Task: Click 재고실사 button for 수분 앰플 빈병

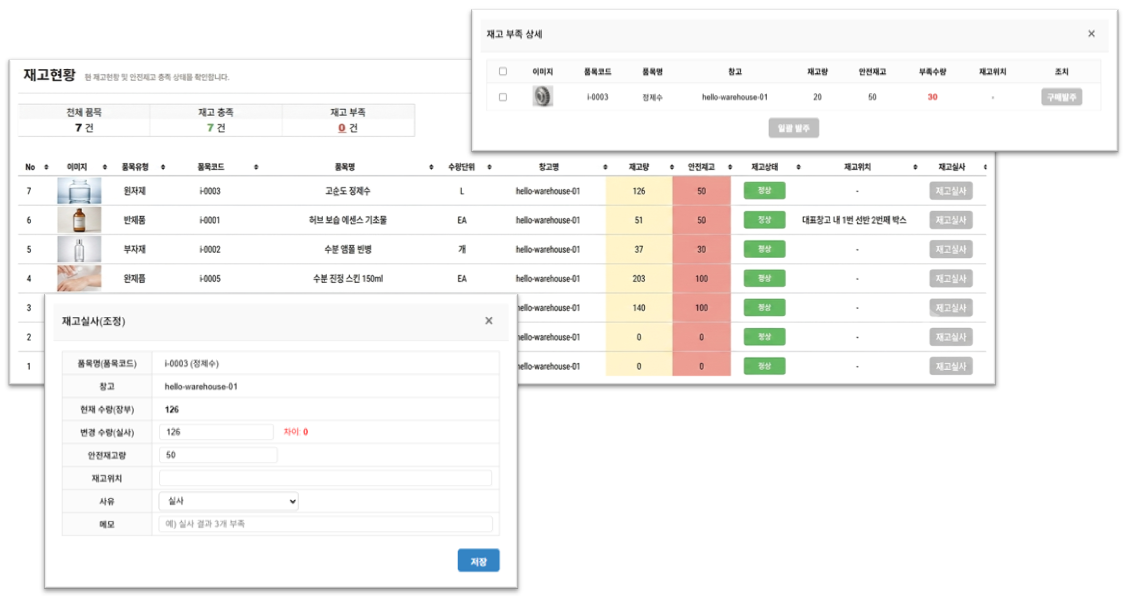Action: [x=951, y=249]
